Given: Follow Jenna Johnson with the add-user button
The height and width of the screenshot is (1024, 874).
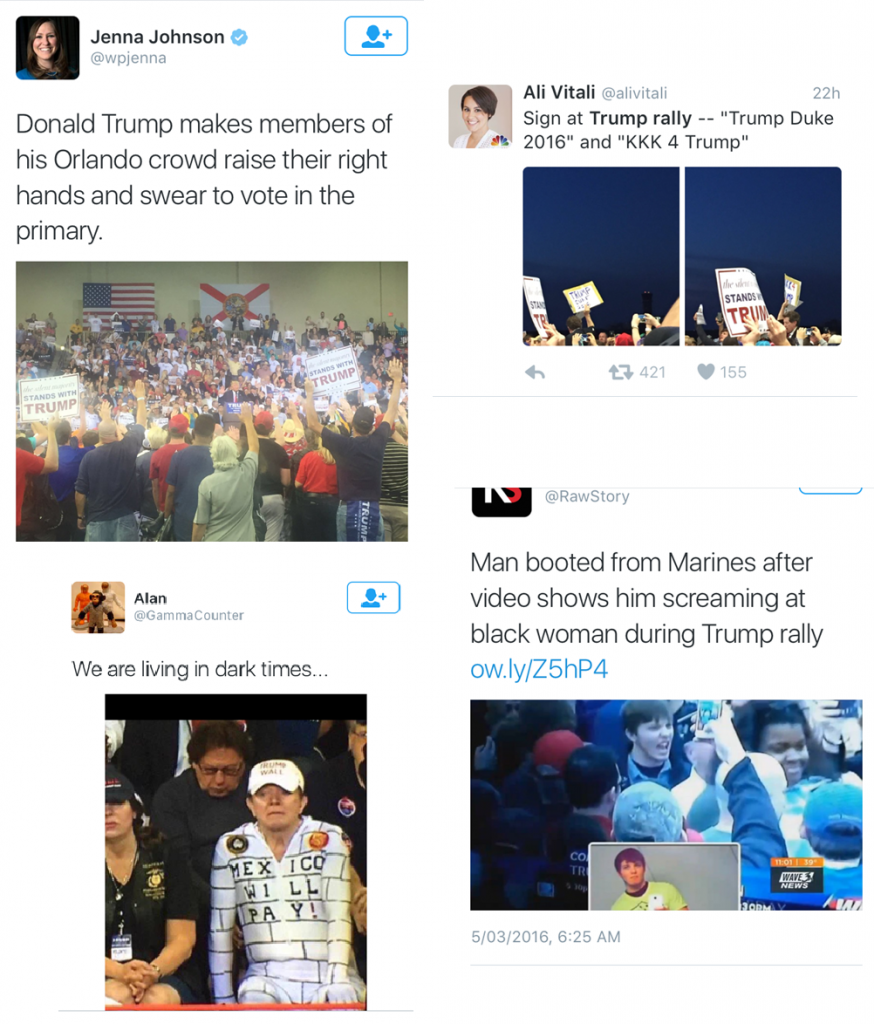Looking at the screenshot, I should pyautogui.click(x=376, y=36).
